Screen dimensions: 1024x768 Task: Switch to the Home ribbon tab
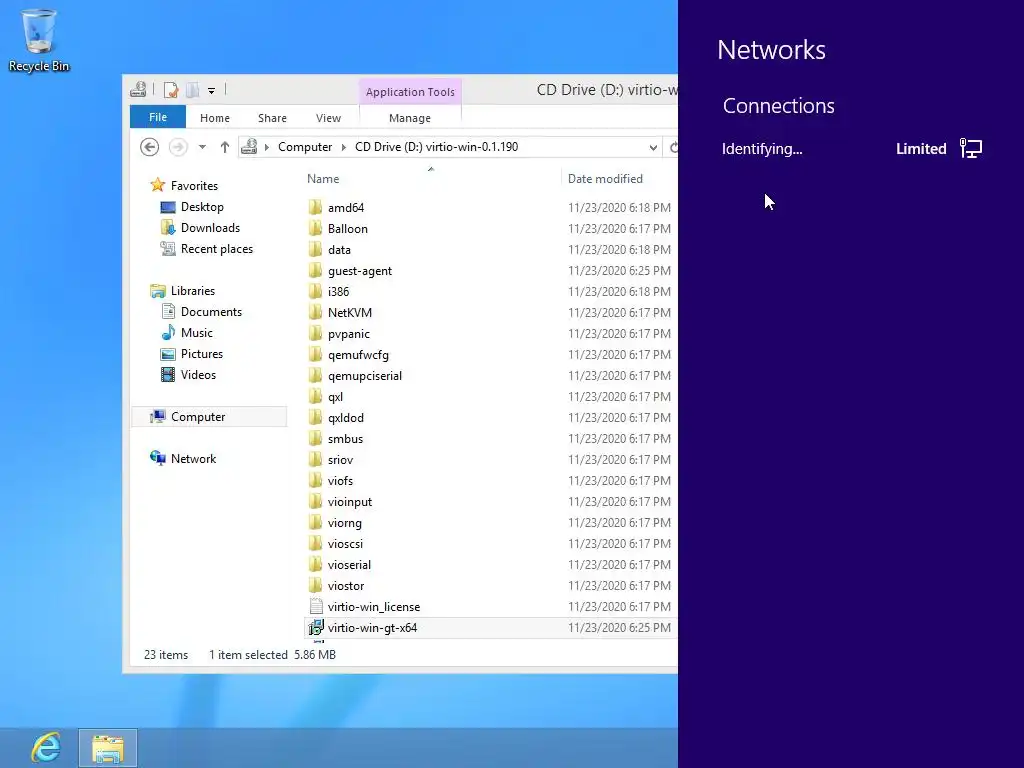click(215, 118)
